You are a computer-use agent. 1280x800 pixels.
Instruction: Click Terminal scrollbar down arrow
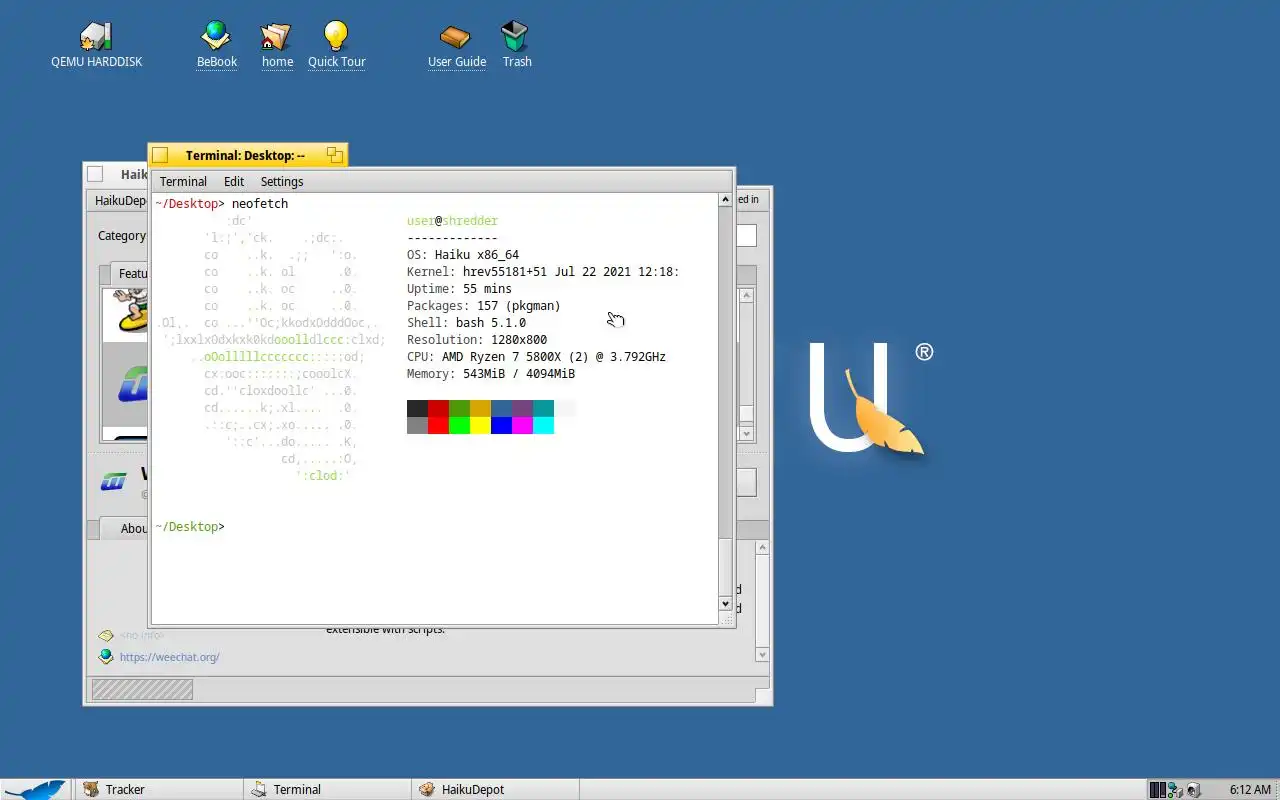point(726,604)
